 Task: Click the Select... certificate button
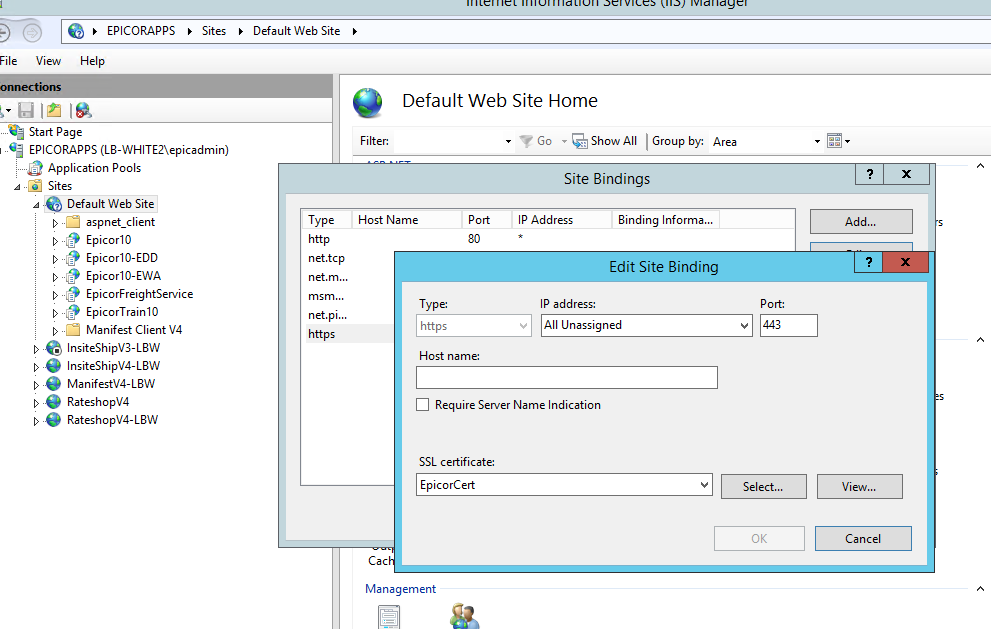coord(762,487)
